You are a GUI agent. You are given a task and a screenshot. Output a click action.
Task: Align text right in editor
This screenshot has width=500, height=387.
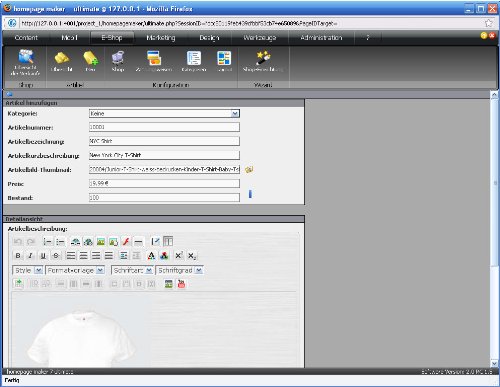click(96, 256)
